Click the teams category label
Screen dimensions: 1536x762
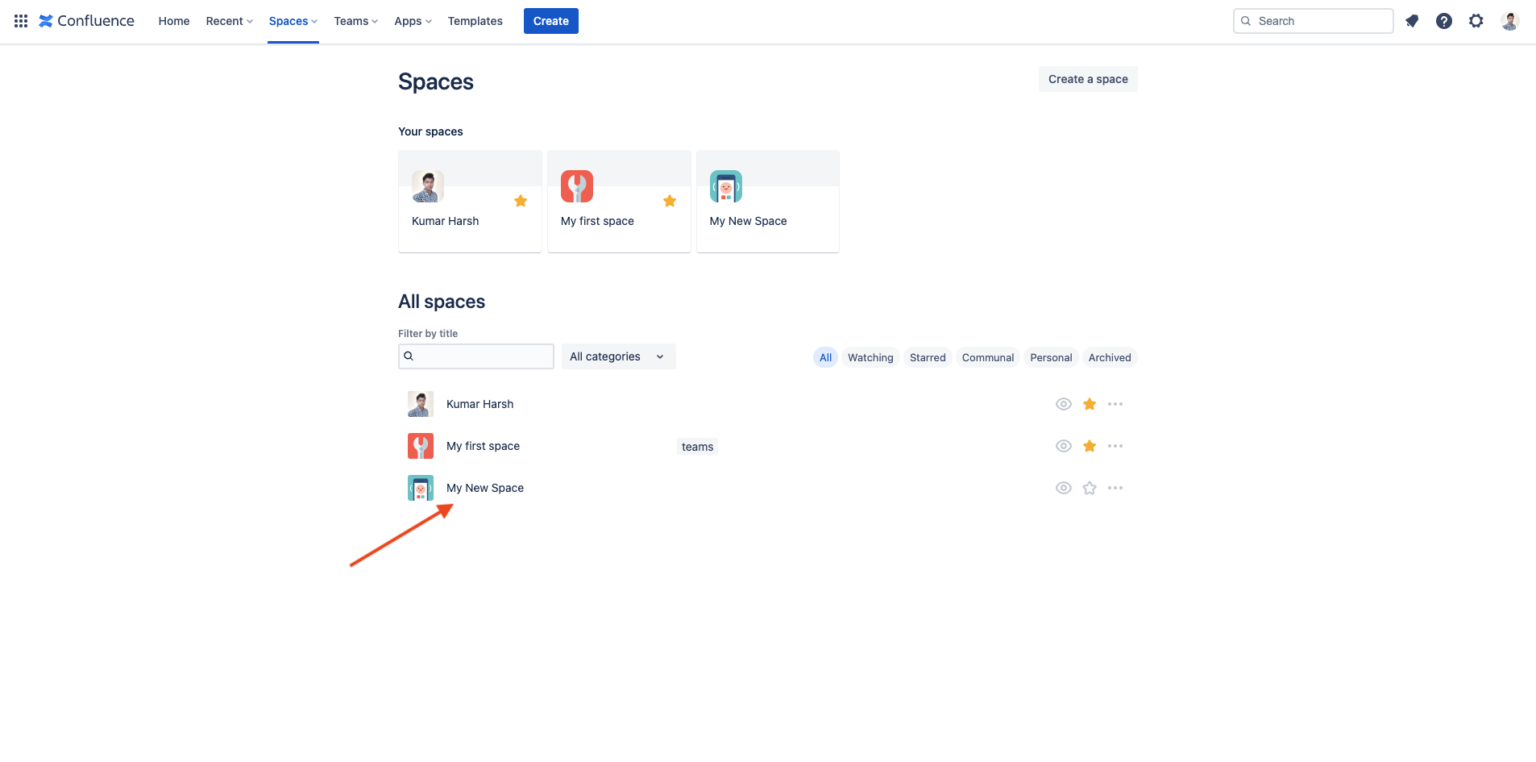[x=697, y=446]
